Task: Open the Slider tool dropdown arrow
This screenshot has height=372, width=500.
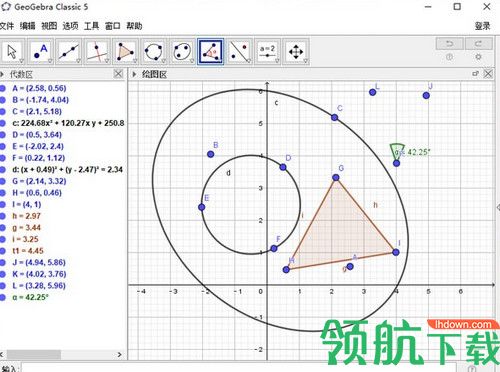Action: pos(277,61)
